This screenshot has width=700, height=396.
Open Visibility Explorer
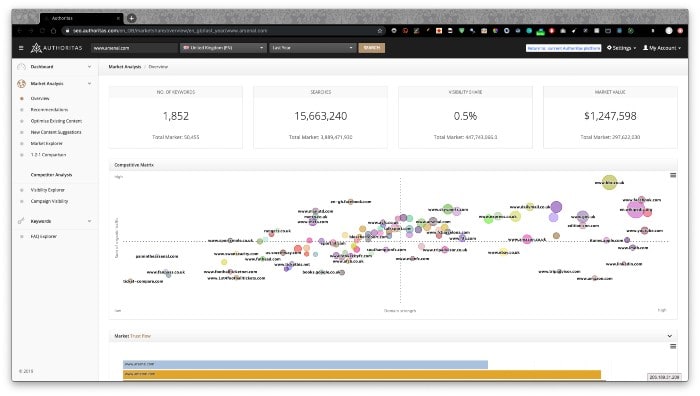[47, 190]
